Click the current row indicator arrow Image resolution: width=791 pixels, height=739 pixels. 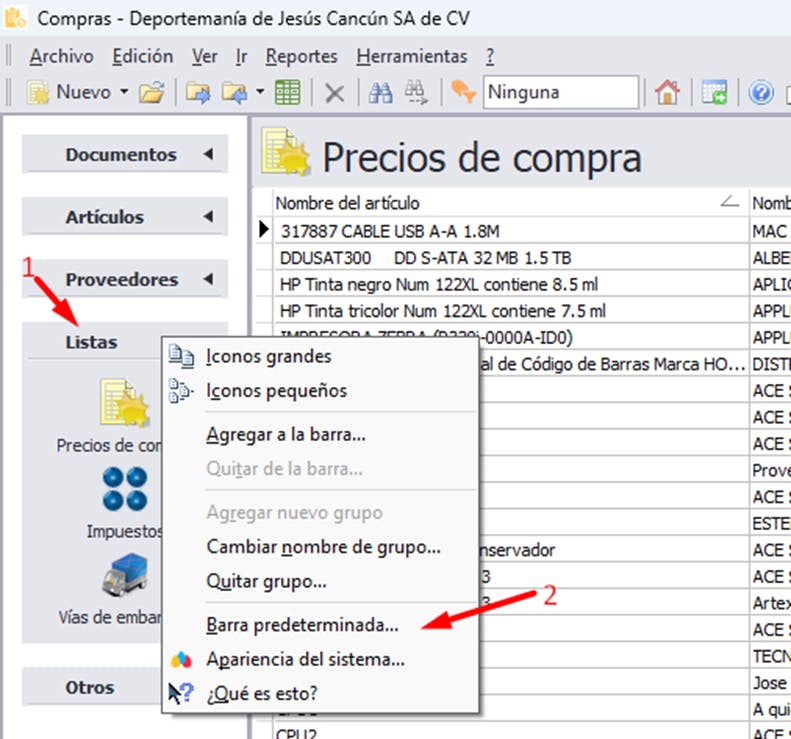263,230
